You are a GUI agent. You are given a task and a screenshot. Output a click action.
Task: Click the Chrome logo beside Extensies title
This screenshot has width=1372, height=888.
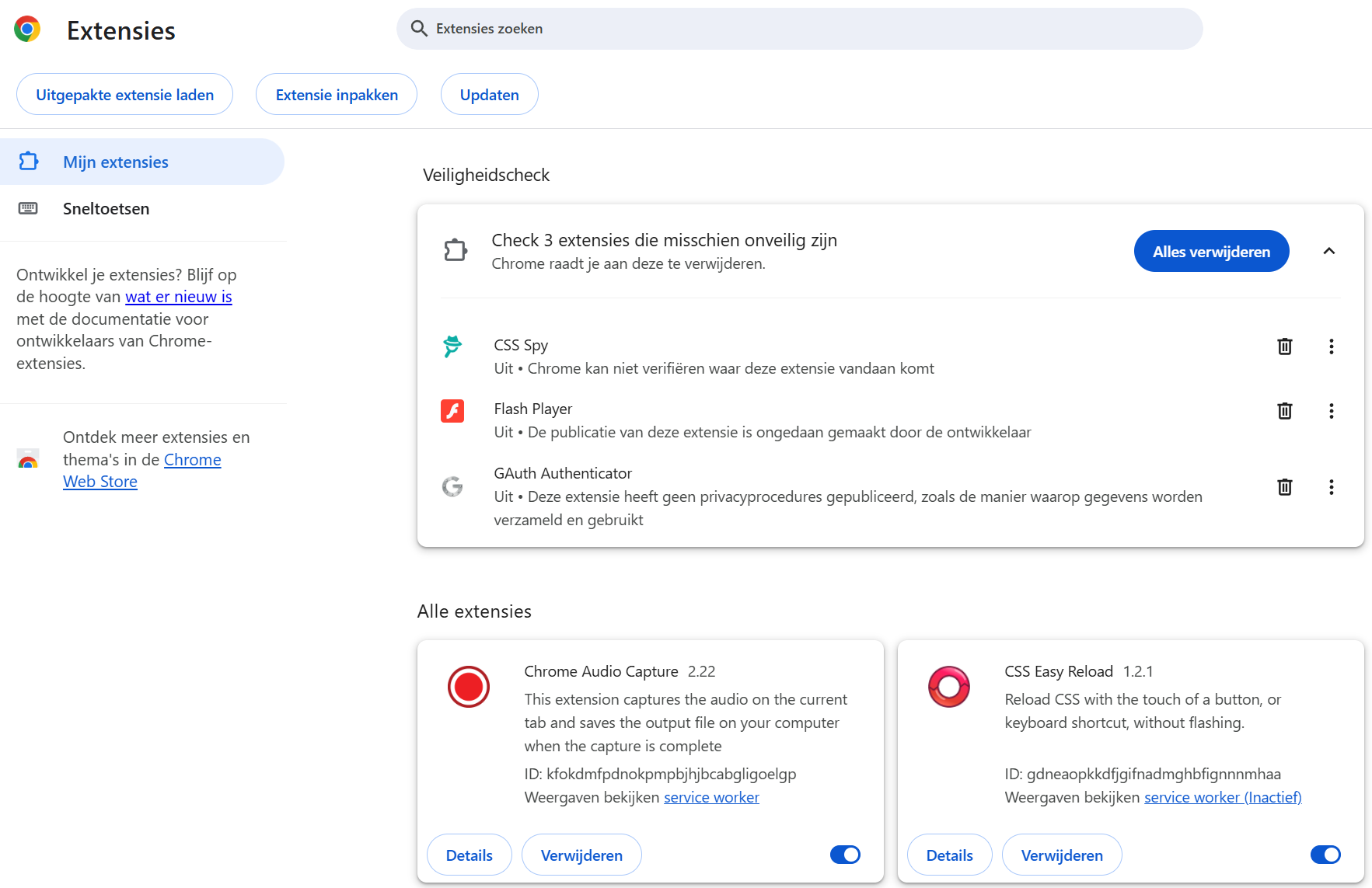pyautogui.click(x=27, y=30)
